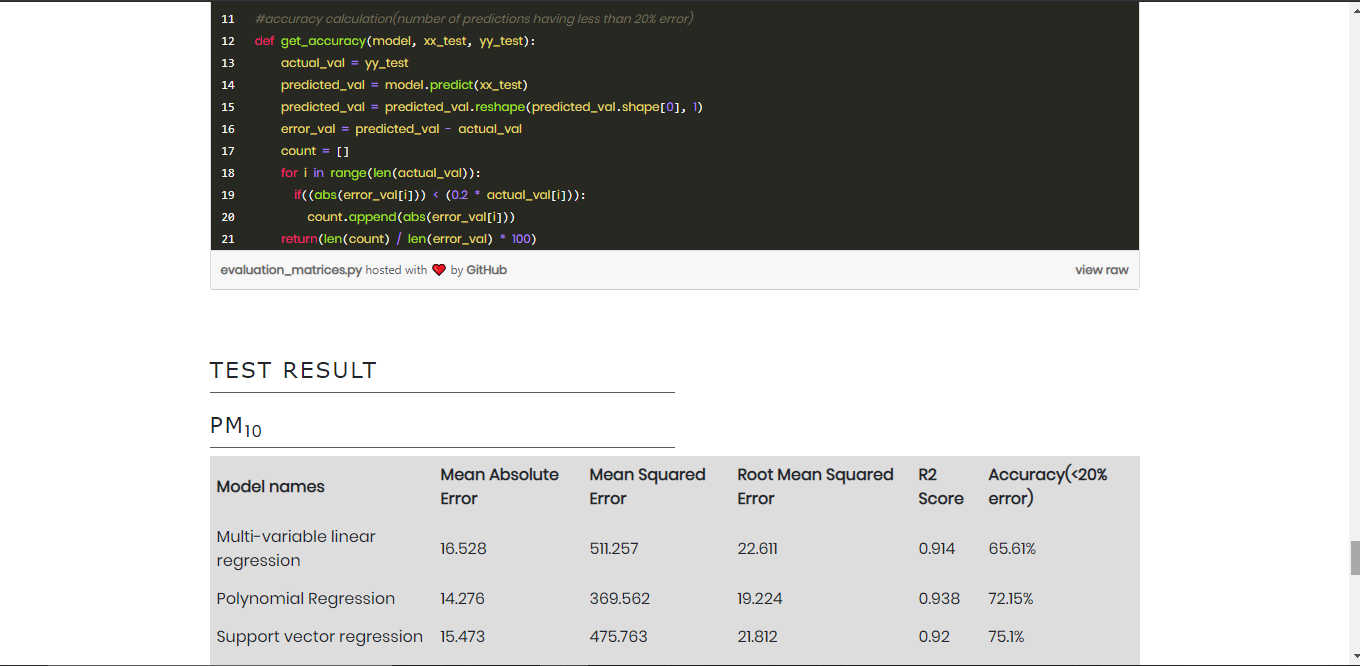Click the 72.15% accuracy value
1360x666 pixels.
[1011, 599]
